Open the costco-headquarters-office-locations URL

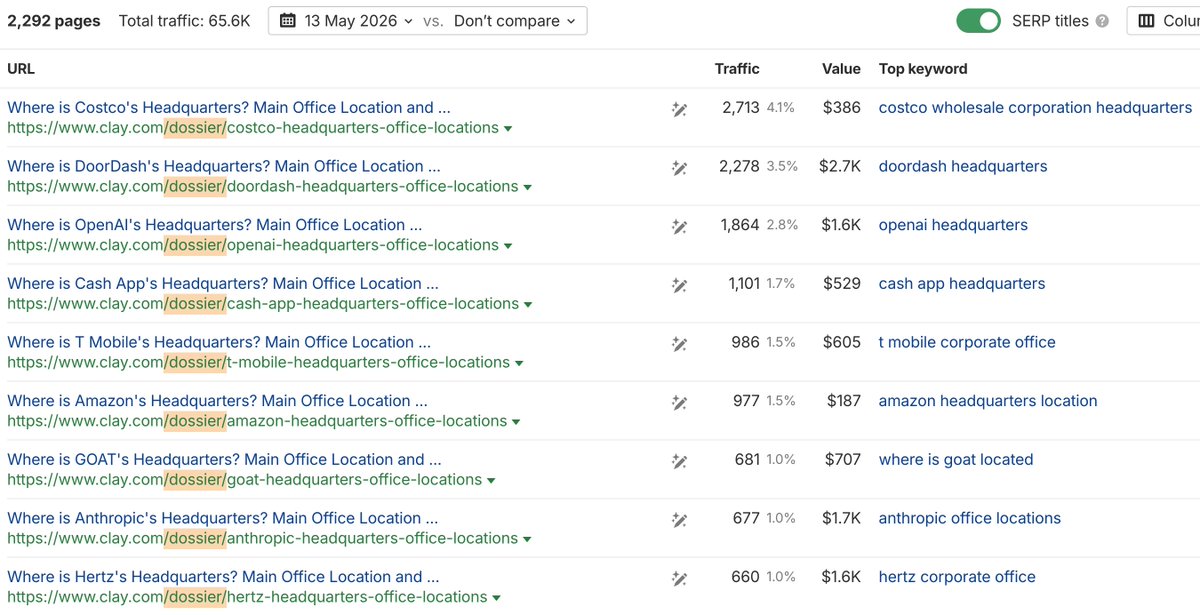253,128
